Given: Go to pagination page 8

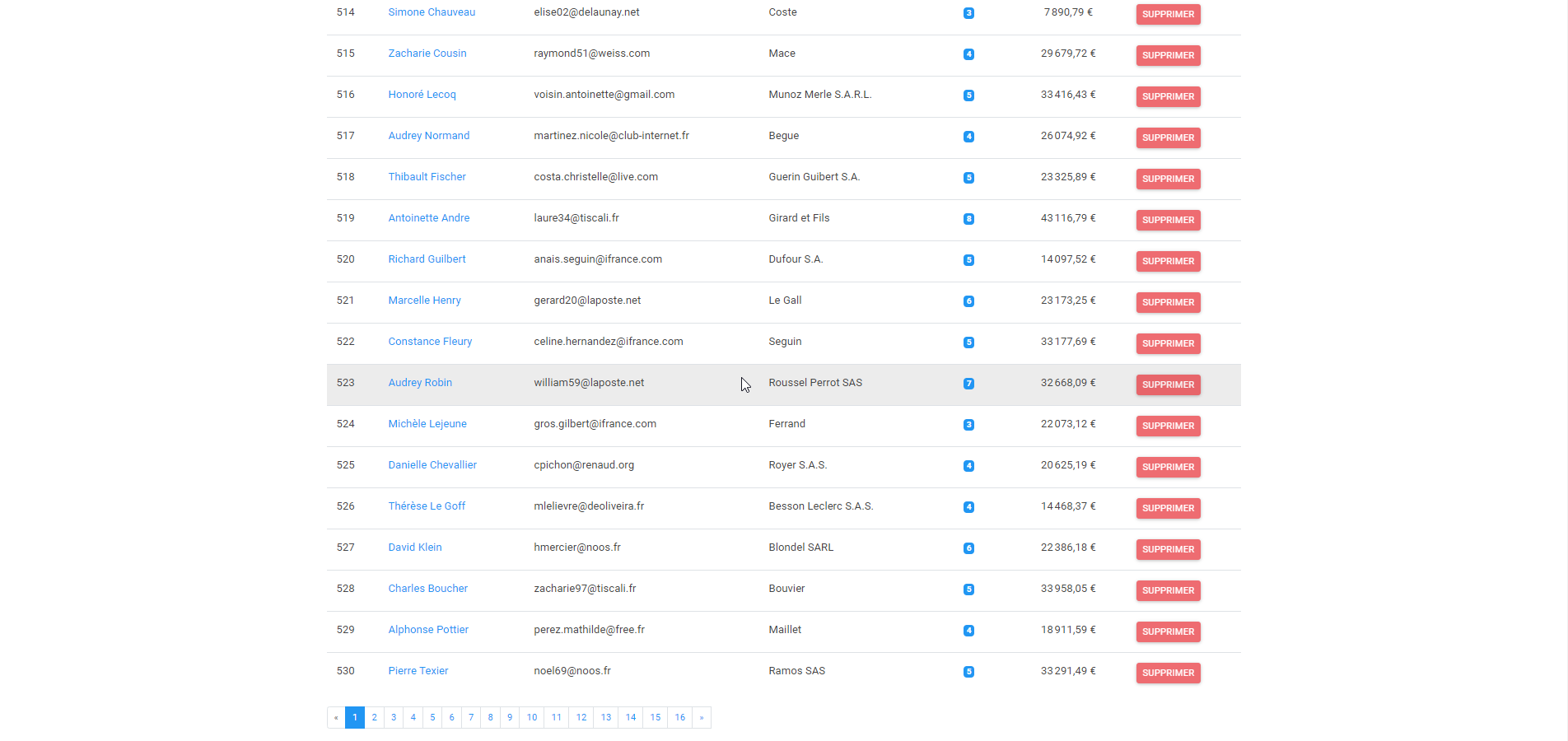Looking at the screenshot, I should tap(490, 717).
